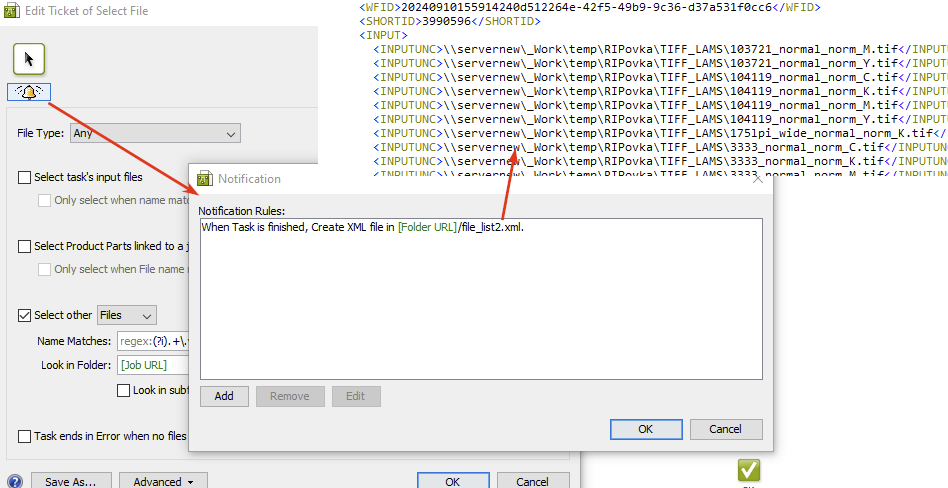Cancel the Notification dialog
Image resolution: width=948 pixels, height=488 pixels.
726,429
